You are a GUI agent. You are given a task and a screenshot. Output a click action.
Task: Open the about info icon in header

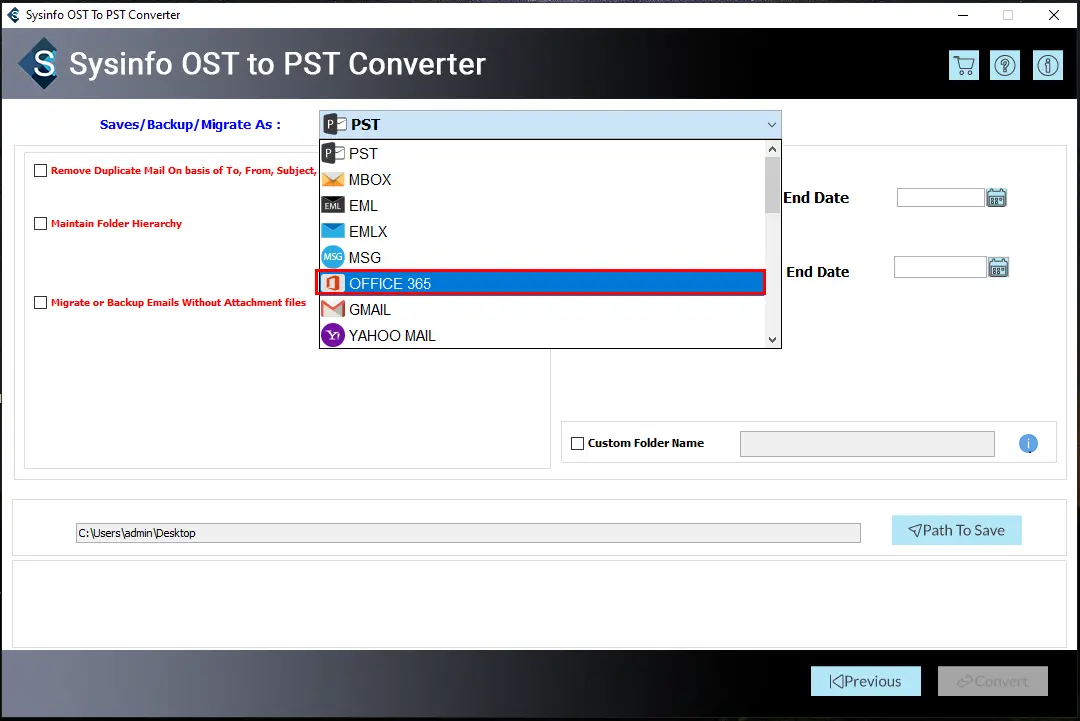pos(1048,65)
